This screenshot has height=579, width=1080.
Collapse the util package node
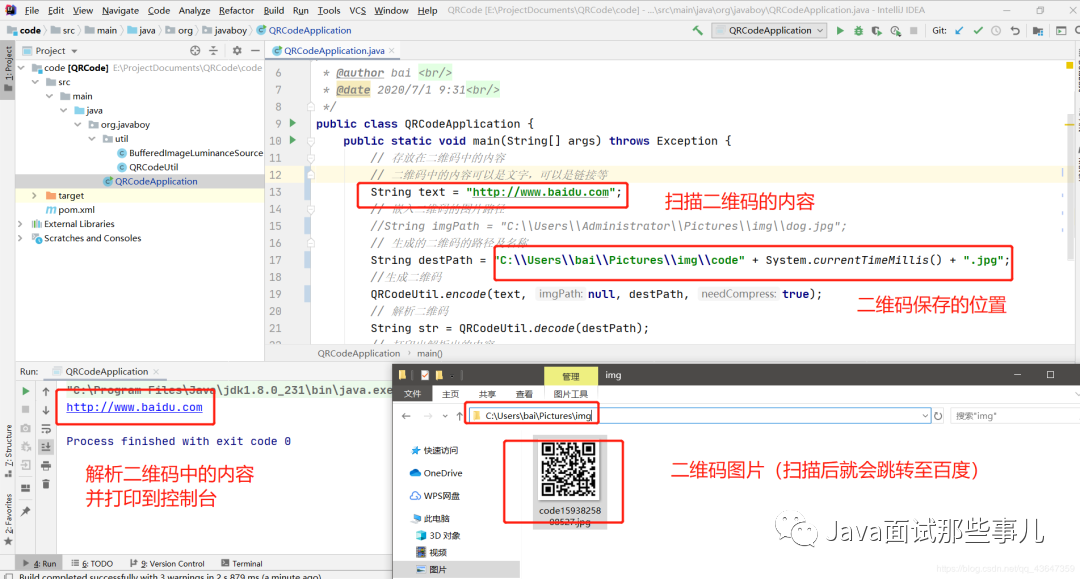[x=92, y=139]
